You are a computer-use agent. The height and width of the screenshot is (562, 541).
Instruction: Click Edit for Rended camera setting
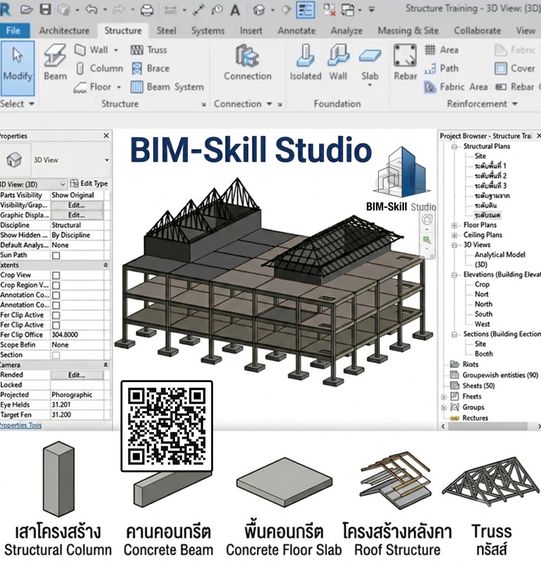(77, 375)
